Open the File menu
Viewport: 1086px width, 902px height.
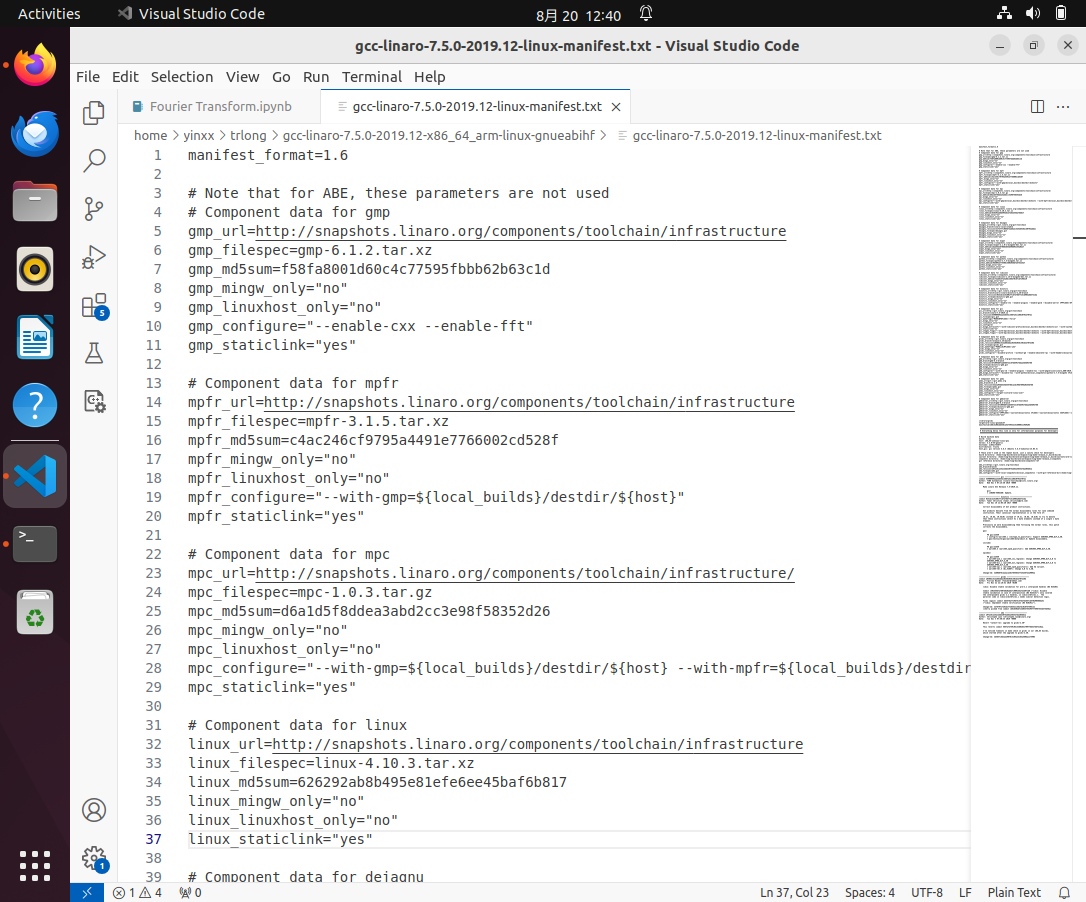click(x=88, y=77)
